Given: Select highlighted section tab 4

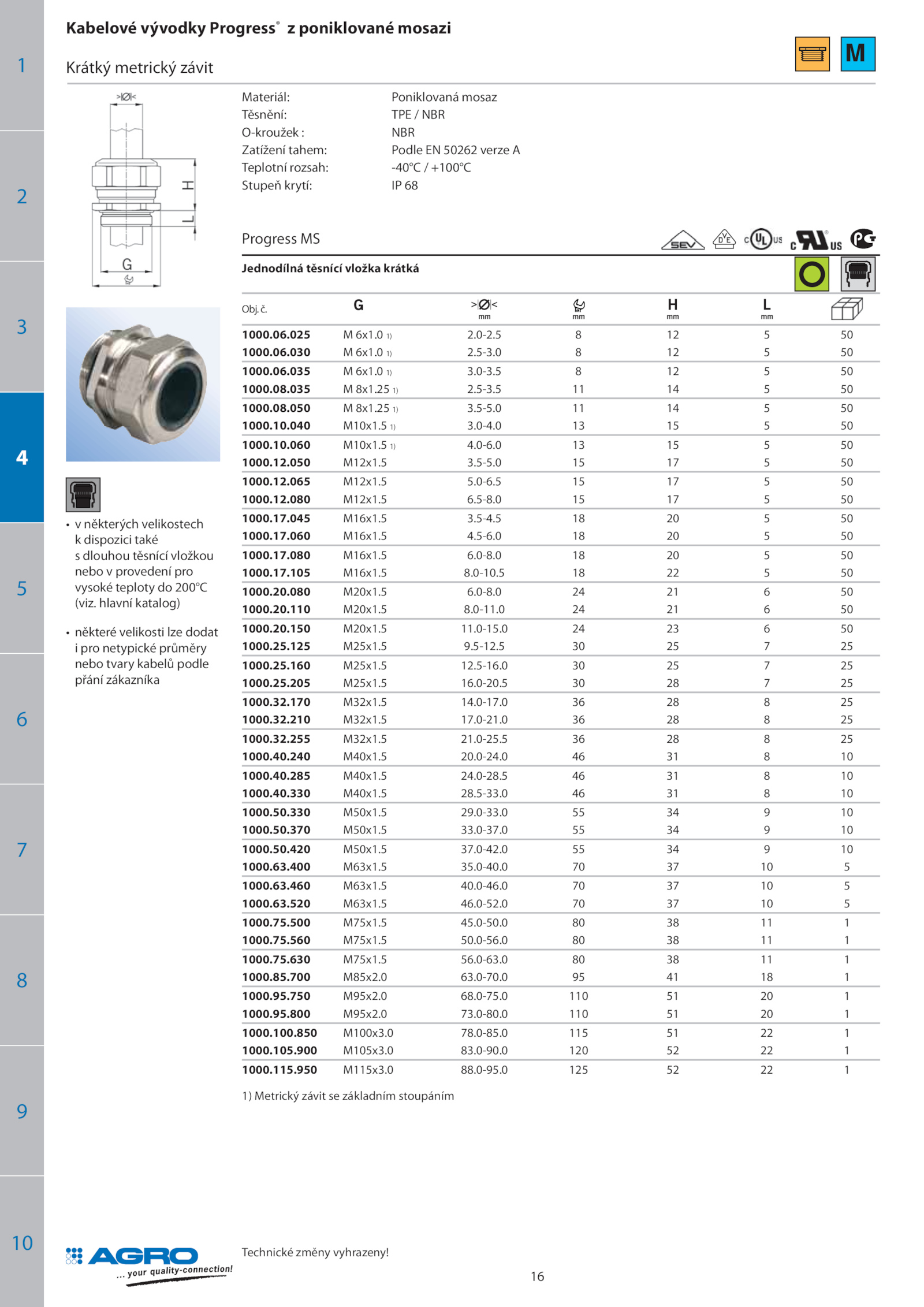Looking at the screenshot, I should click(22, 457).
